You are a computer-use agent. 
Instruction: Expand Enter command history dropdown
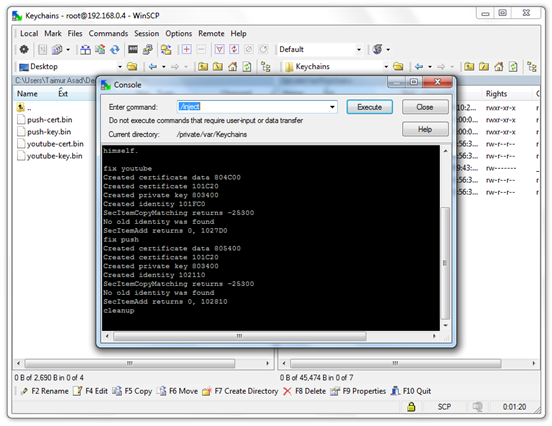tap(332, 107)
